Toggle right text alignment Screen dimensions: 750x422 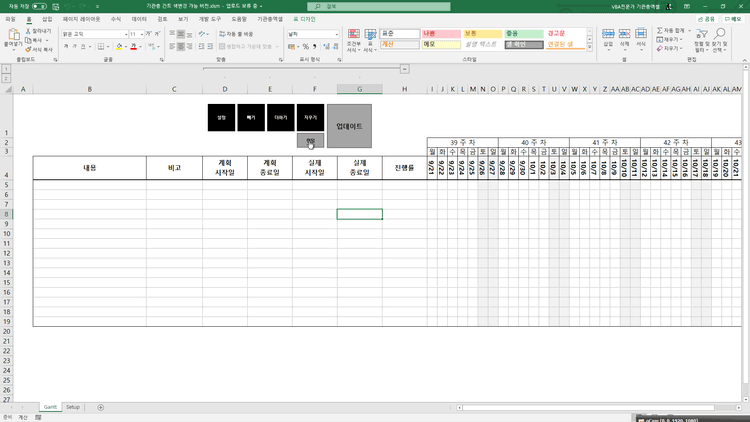pyautogui.click(x=189, y=46)
